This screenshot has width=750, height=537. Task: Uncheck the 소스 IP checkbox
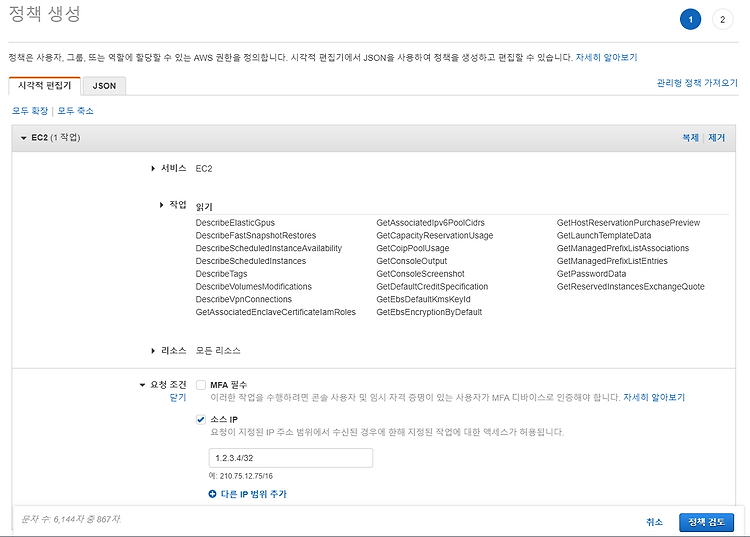point(201,419)
